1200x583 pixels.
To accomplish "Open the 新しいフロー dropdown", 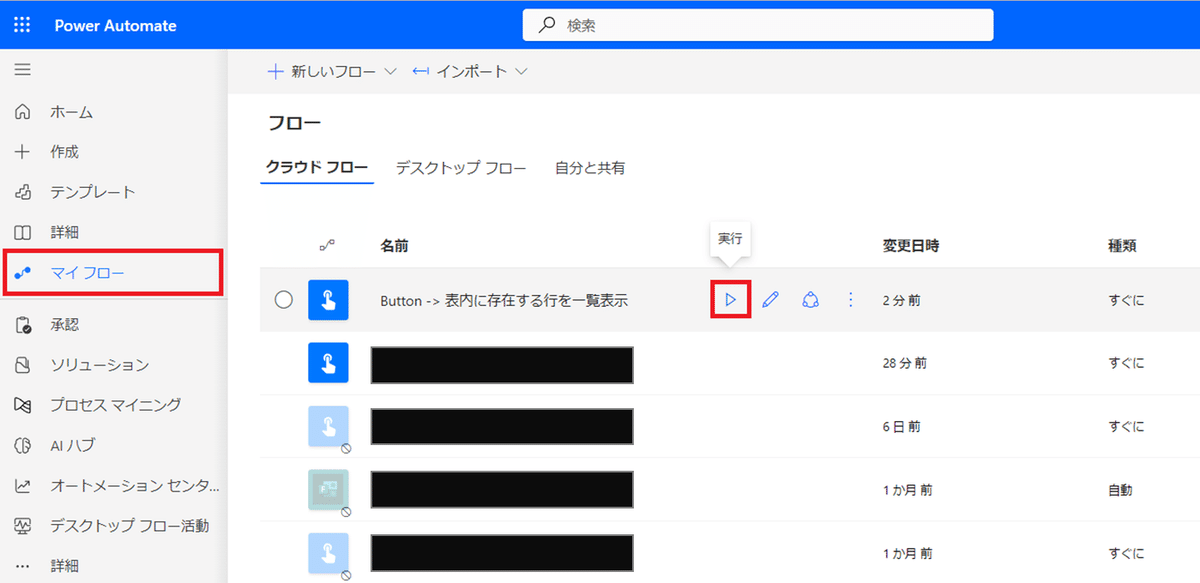I will click(332, 72).
